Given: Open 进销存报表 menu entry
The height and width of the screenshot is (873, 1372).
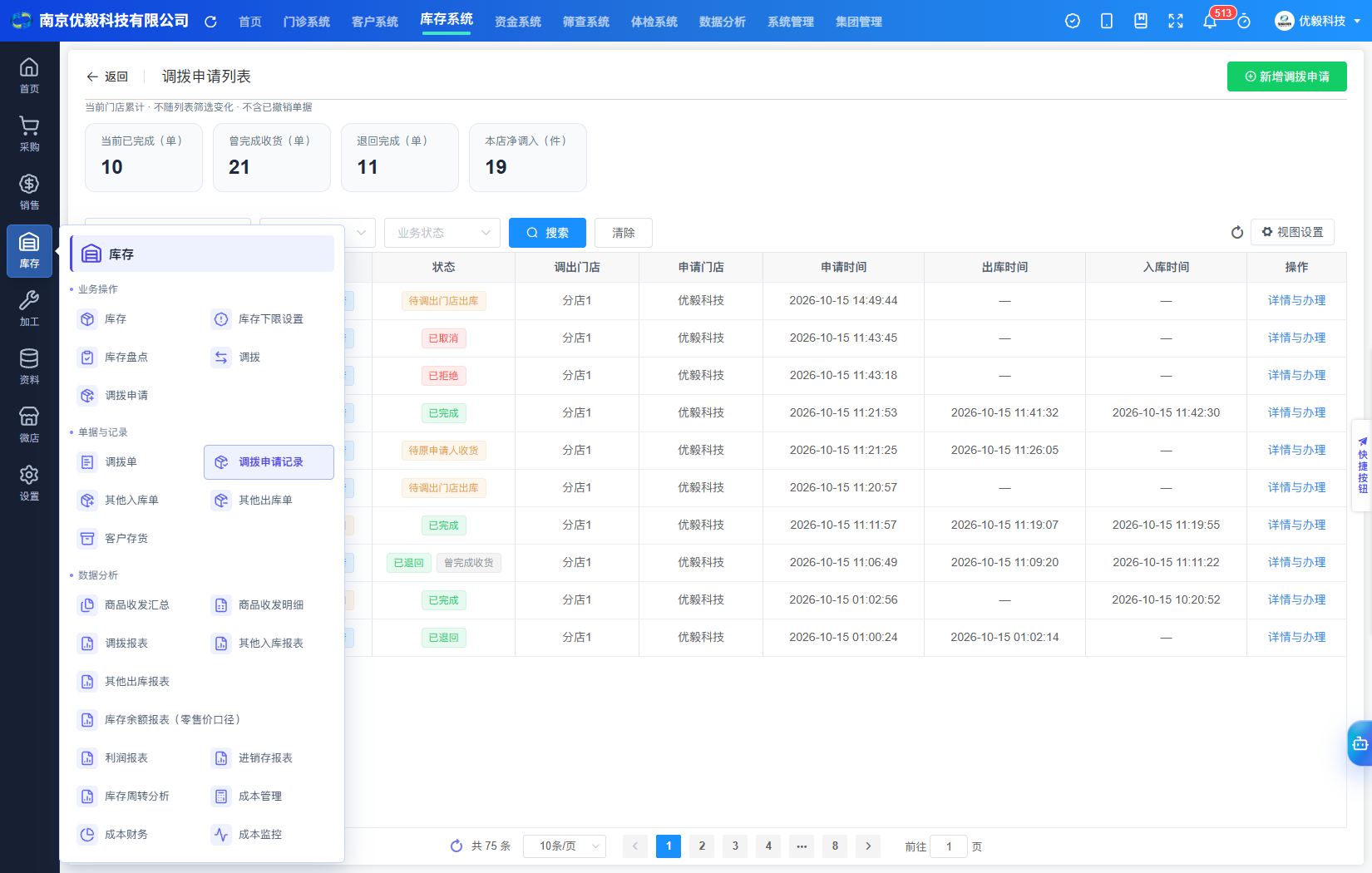Looking at the screenshot, I should (x=269, y=758).
